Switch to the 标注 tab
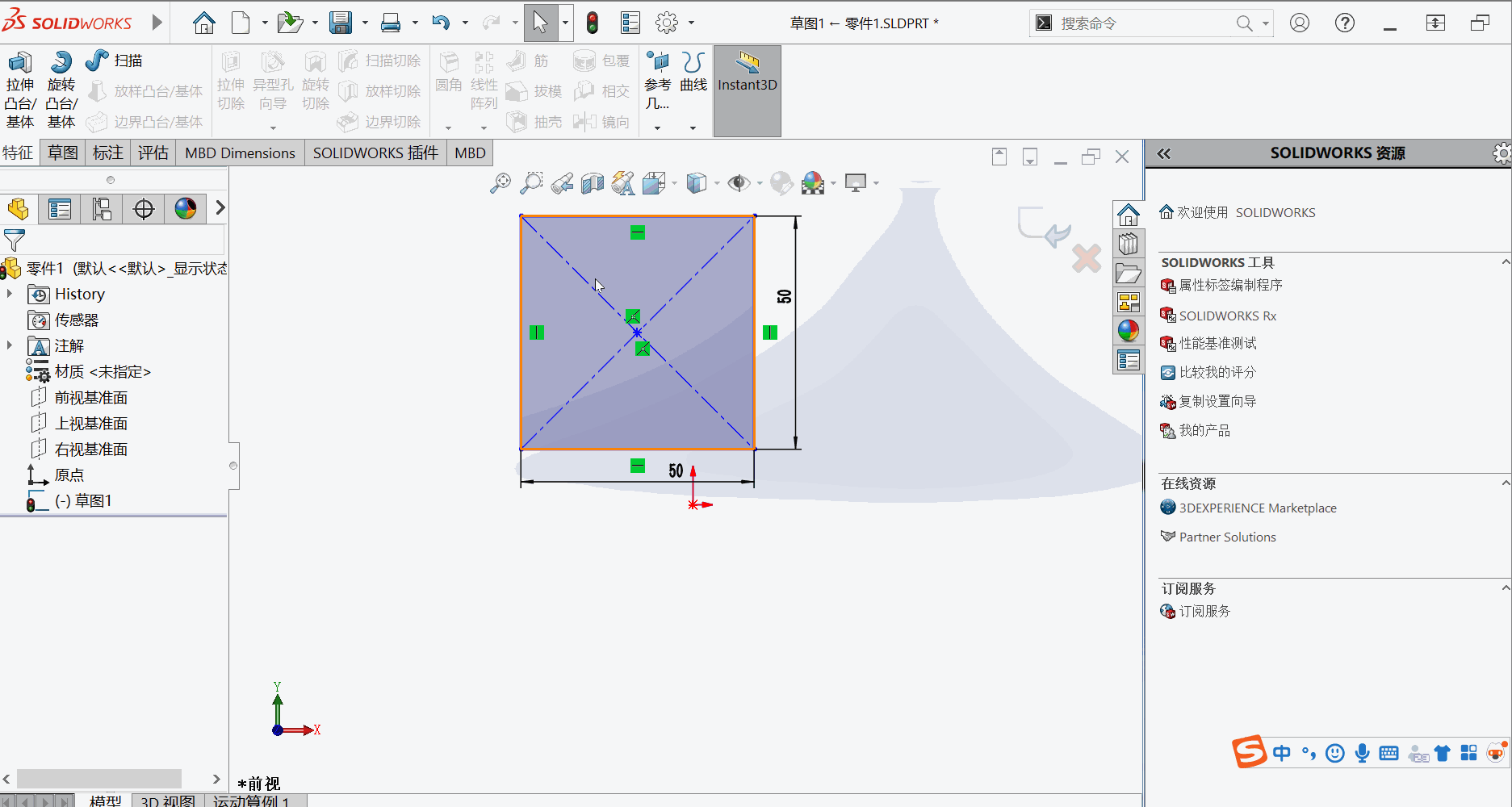This screenshot has height=807, width=1512. [x=108, y=153]
